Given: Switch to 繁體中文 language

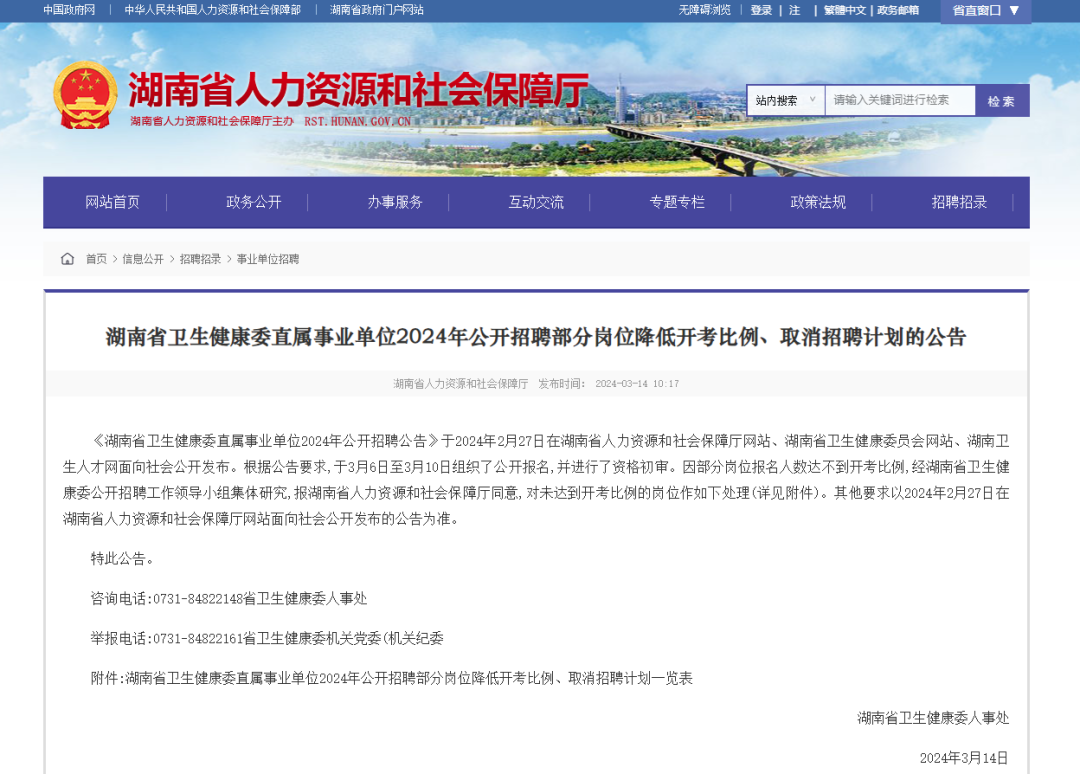Looking at the screenshot, I should coord(845,10).
